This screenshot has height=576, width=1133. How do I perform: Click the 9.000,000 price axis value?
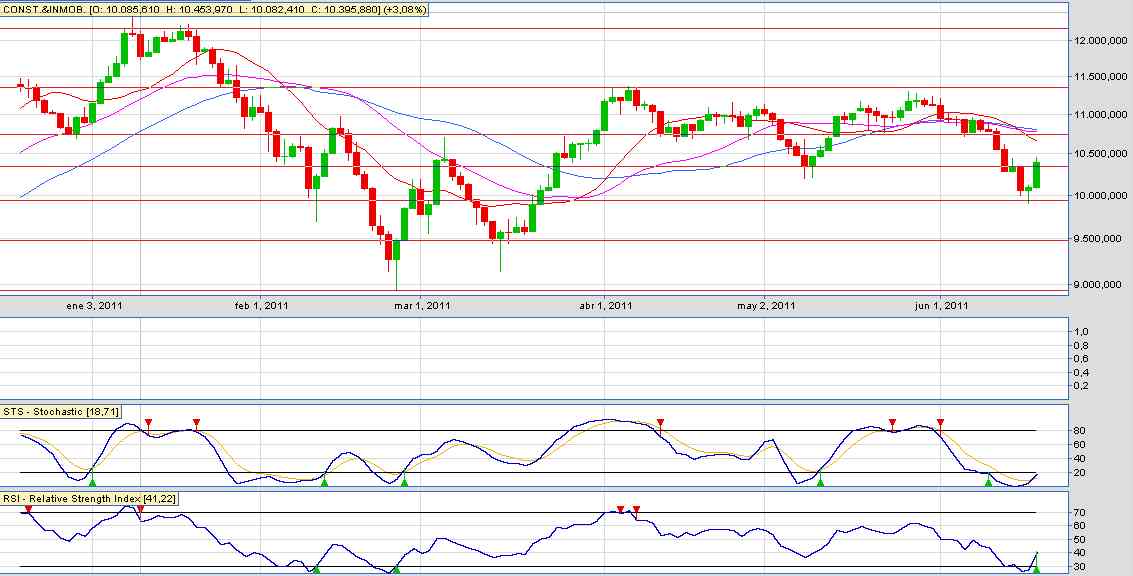(x=1096, y=285)
